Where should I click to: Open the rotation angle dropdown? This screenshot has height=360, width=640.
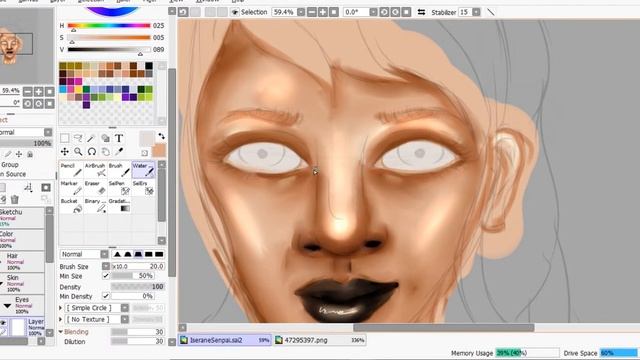coord(373,12)
